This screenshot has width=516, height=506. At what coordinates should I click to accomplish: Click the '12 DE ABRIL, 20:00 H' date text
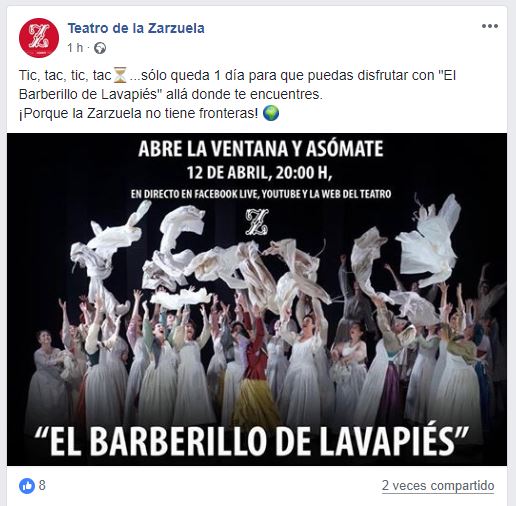(259, 173)
